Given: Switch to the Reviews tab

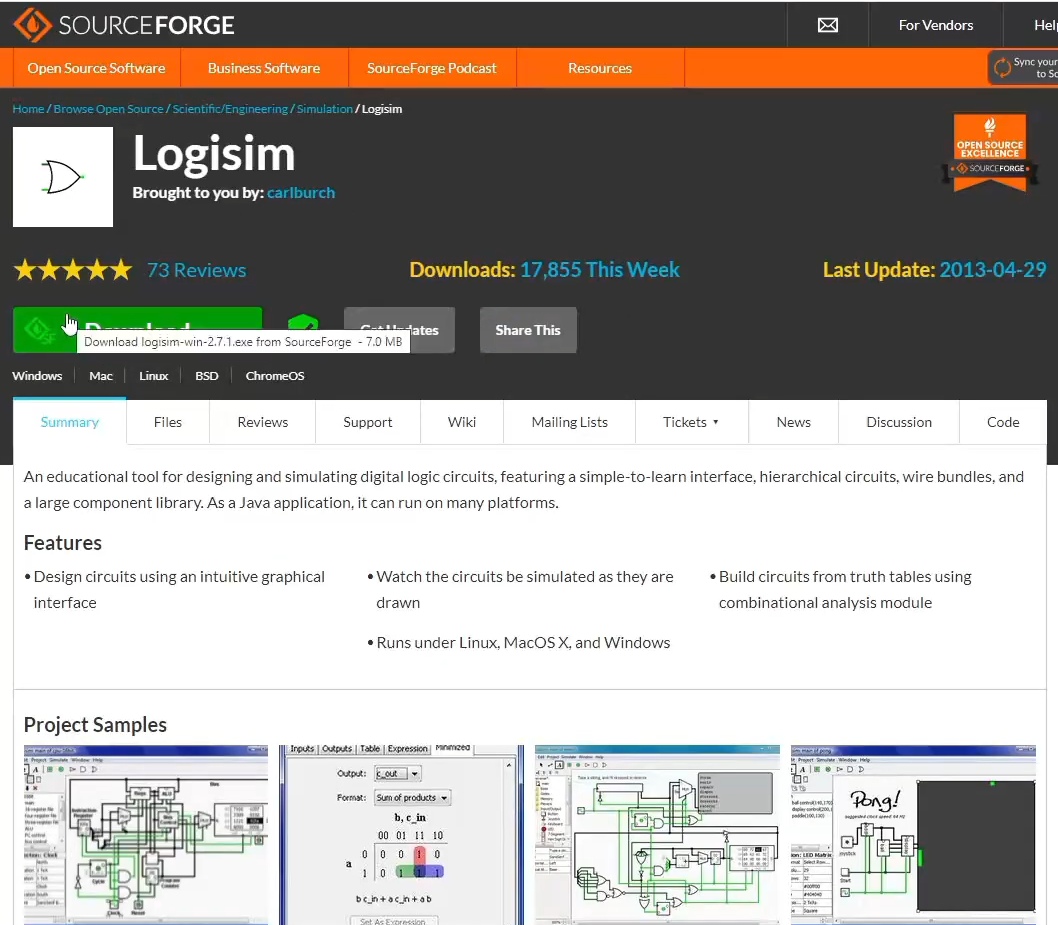Looking at the screenshot, I should pyautogui.click(x=262, y=422).
